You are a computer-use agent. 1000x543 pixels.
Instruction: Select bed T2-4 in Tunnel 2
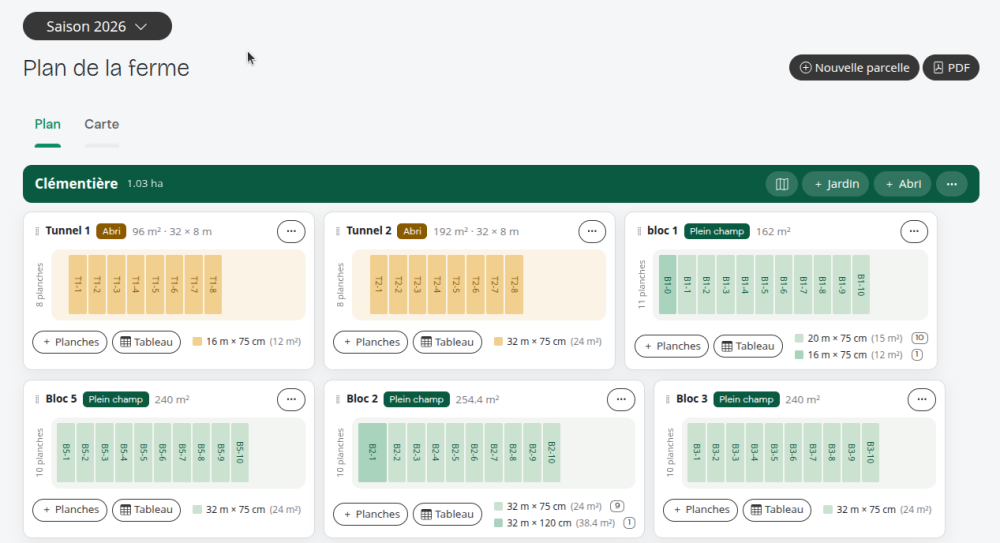[437, 285]
